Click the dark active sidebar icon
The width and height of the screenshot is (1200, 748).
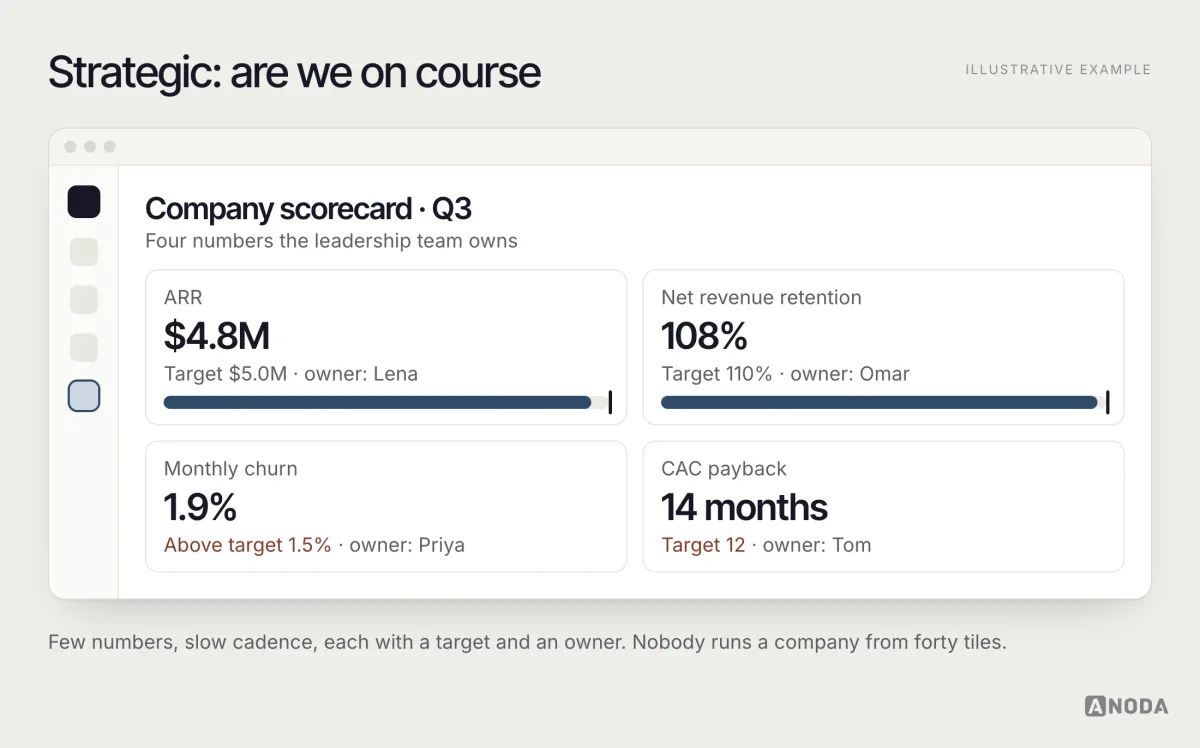(84, 202)
